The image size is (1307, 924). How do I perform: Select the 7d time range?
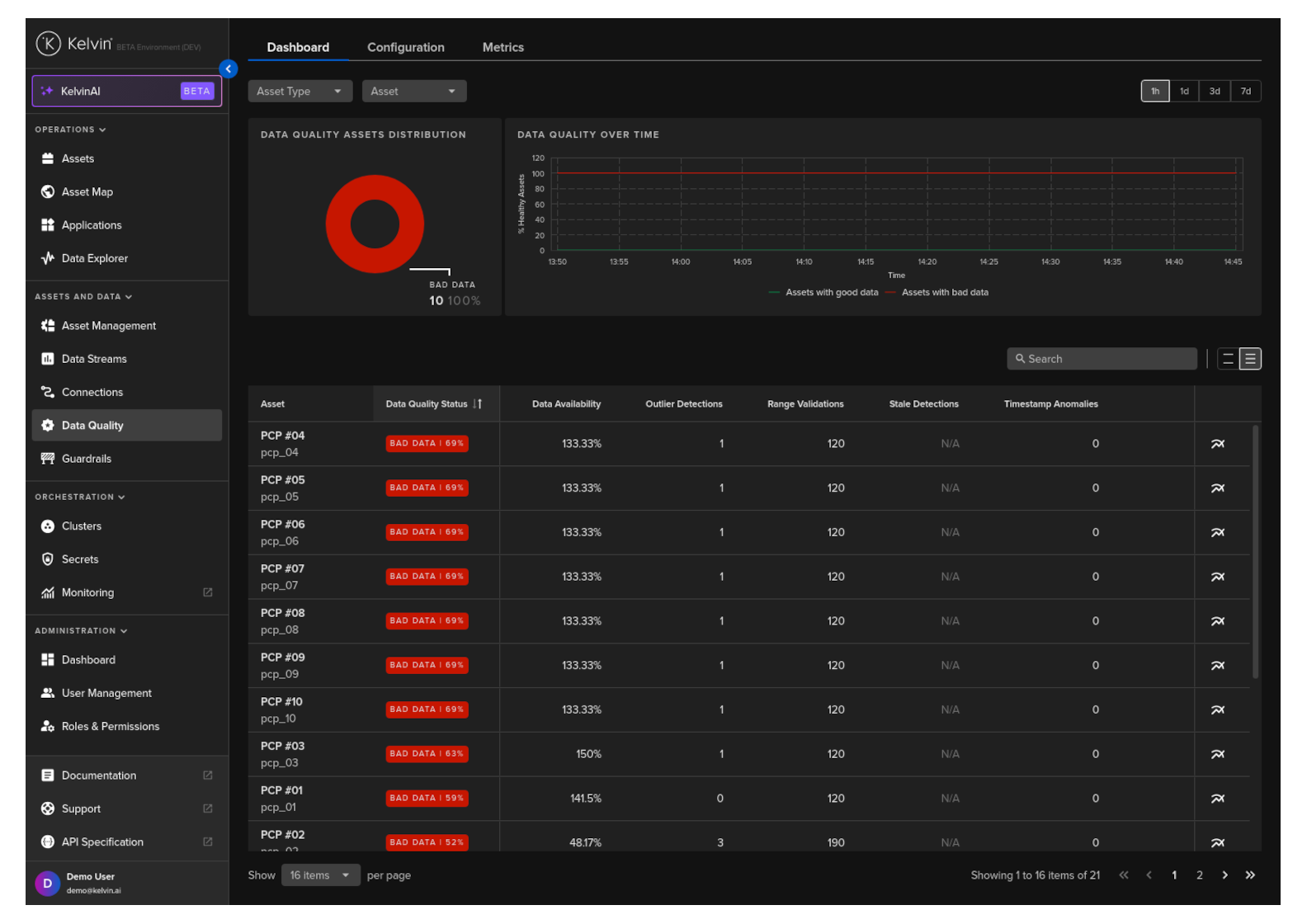coord(1245,92)
